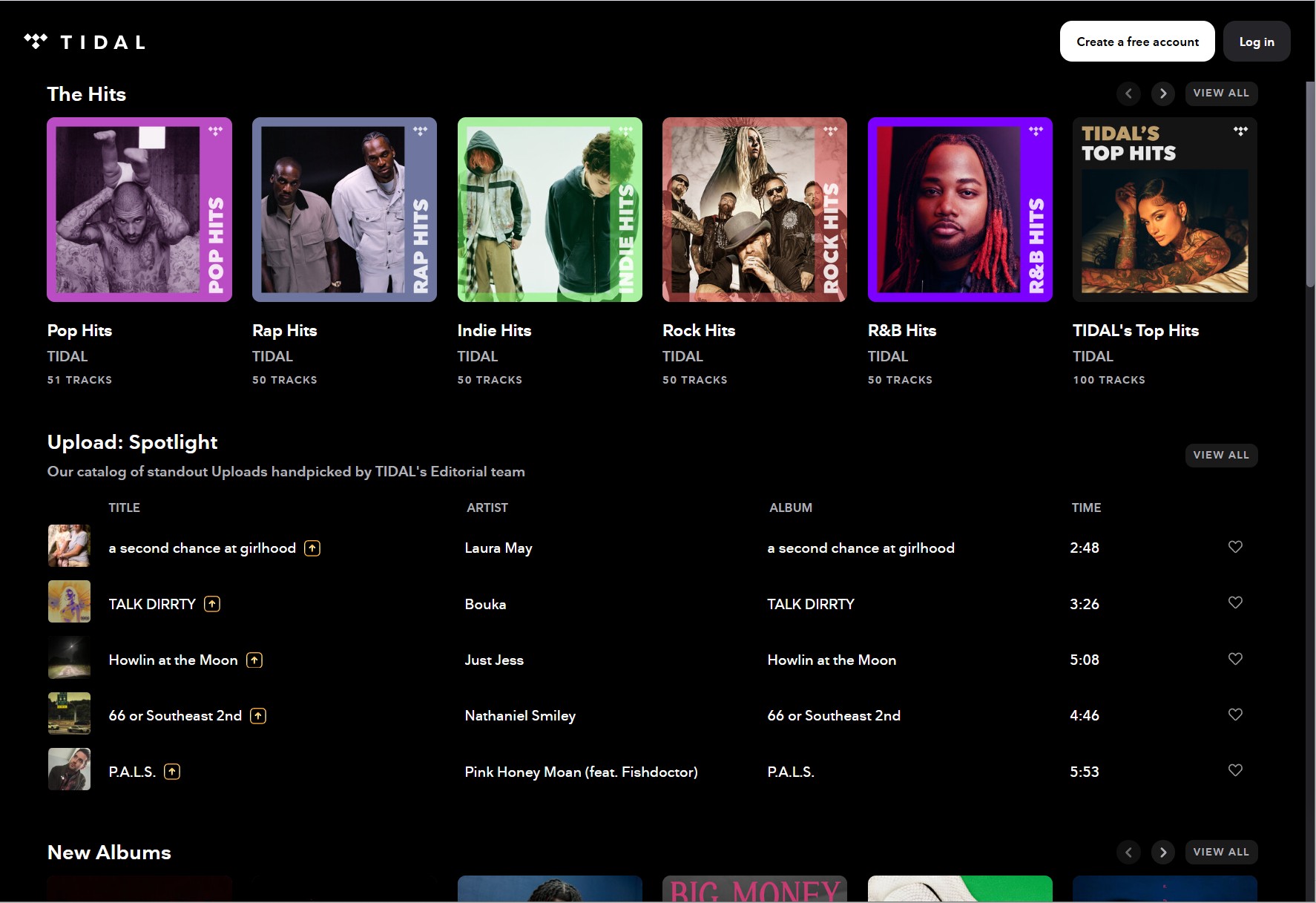
Task: Create a free account
Action: pyautogui.click(x=1137, y=42)
